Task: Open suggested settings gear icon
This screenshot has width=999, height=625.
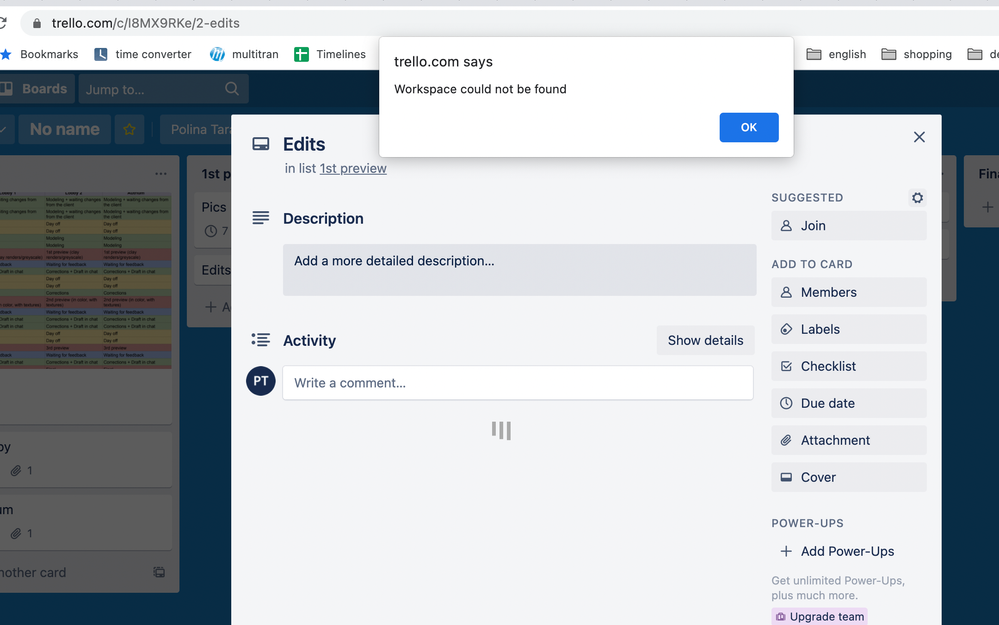Action: coord(917,198)
